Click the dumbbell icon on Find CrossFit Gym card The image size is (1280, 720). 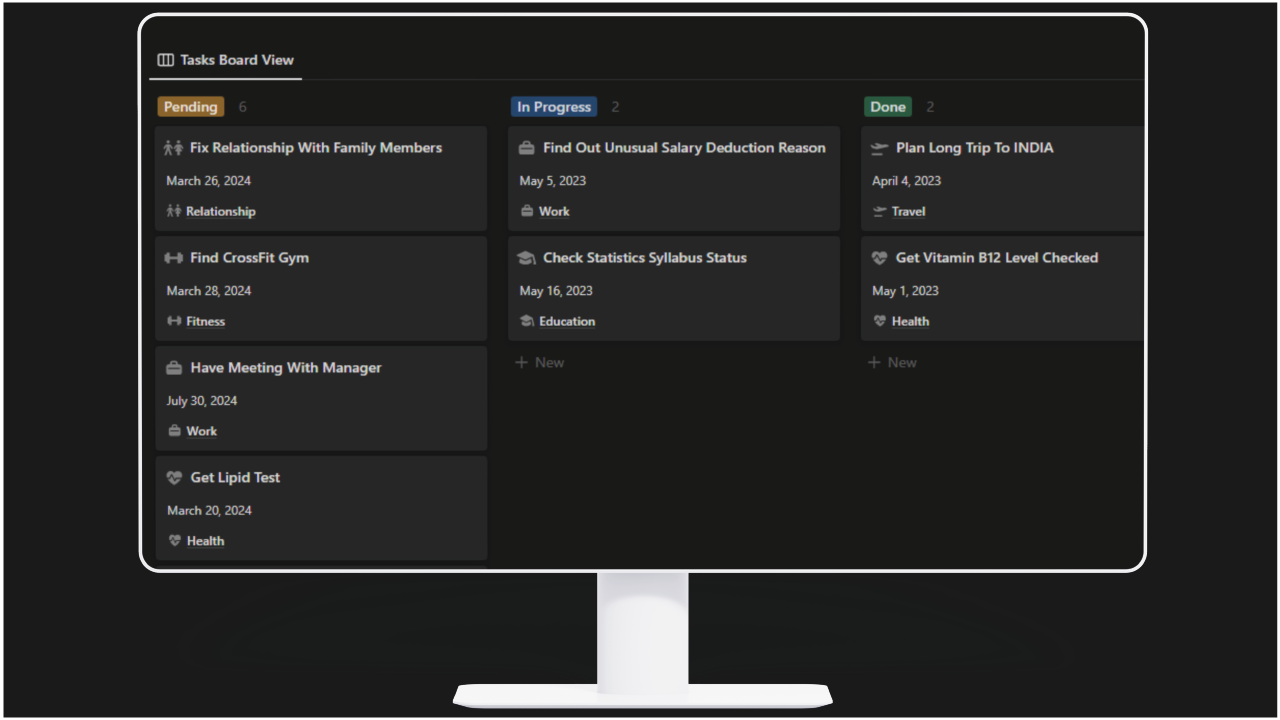(x=173, y=257)
